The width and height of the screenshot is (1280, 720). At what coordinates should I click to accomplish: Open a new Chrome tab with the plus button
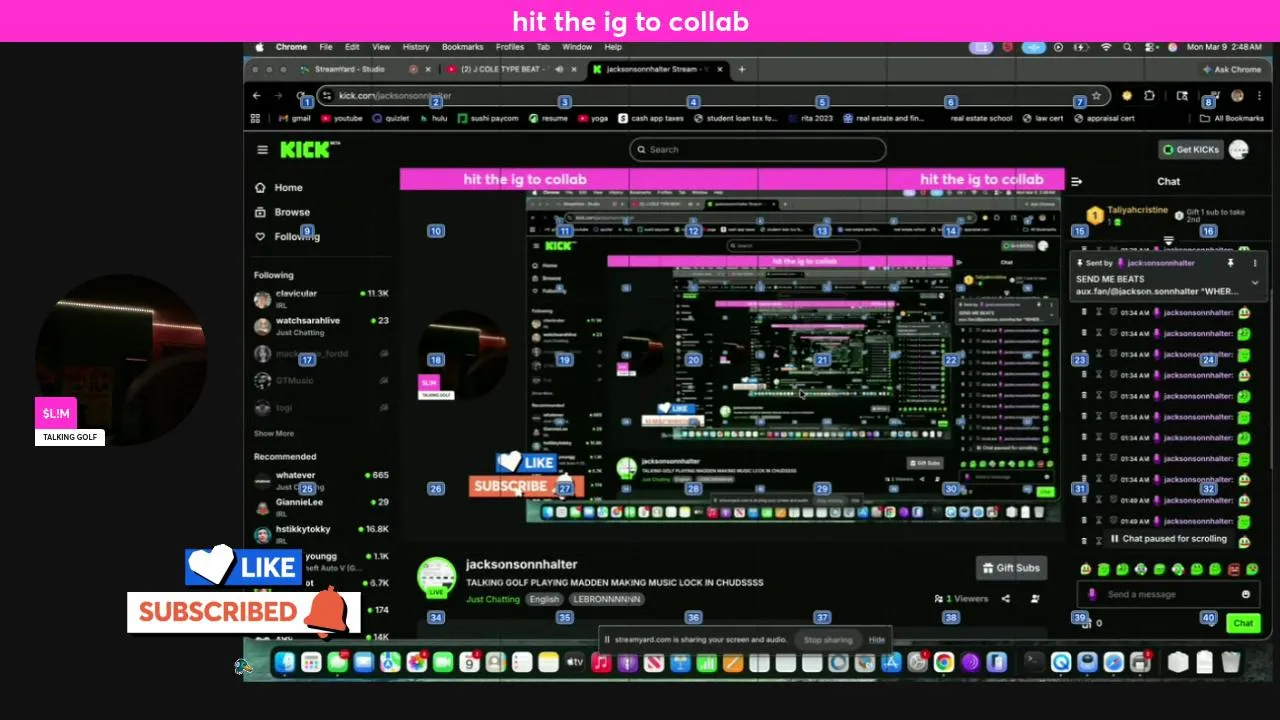[742, 69]
